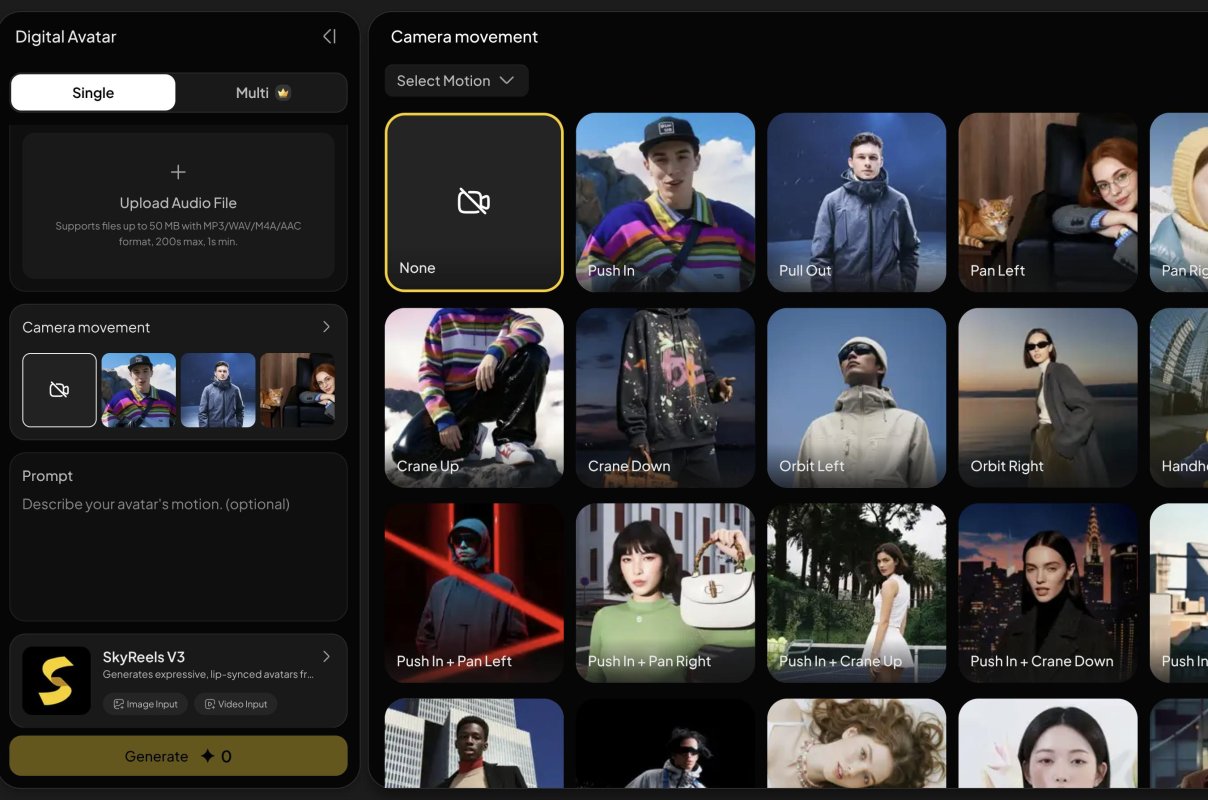Click the sparkle credits icon on the Generate button
The height and width of the screenshot is (800, 1208).
tap(207, 756)
